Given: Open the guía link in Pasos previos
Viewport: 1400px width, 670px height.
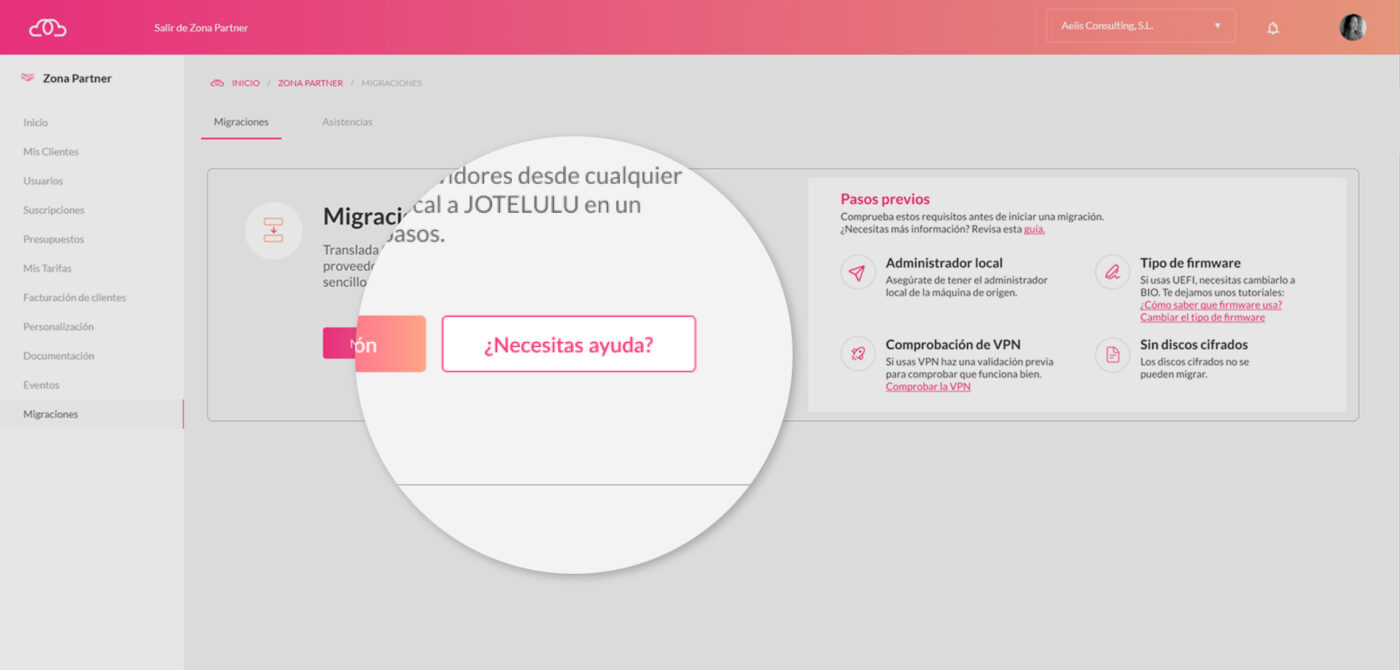Looking at the screenshot, I should coord(1034,229).
